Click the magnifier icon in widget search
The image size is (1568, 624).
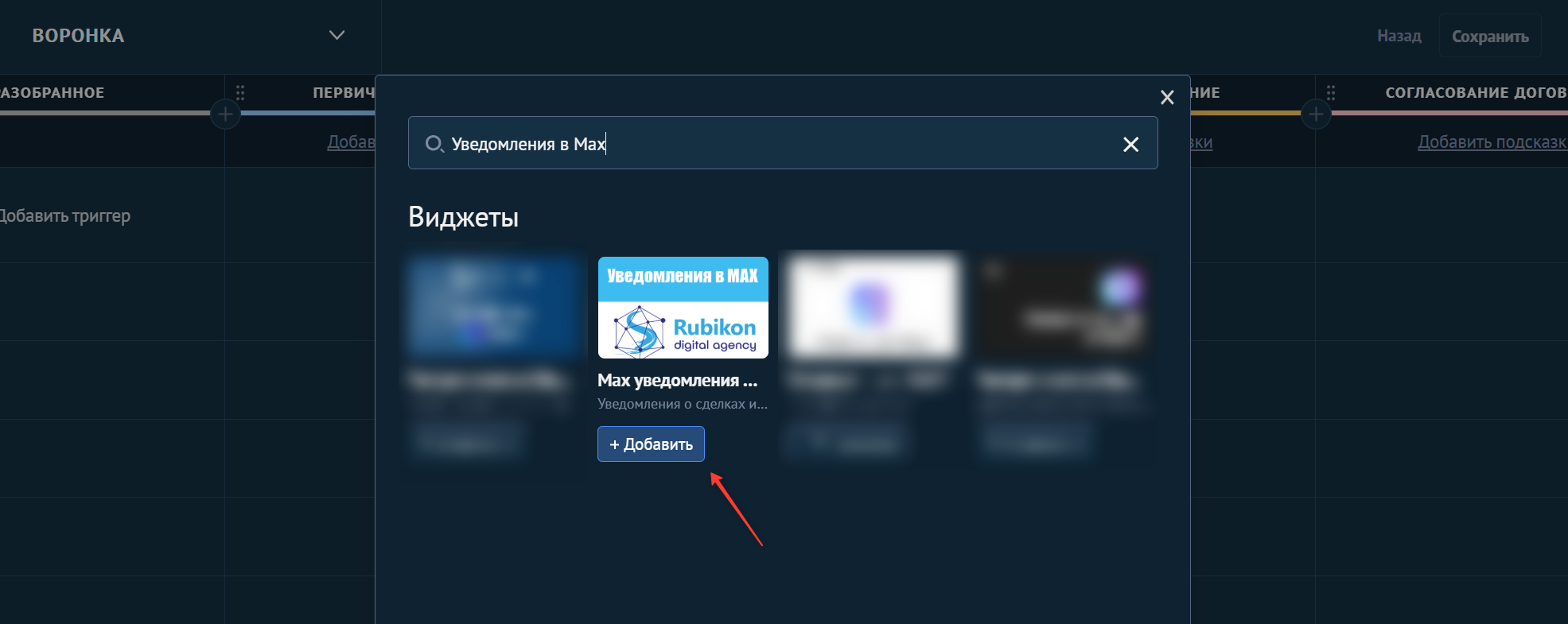pyautogui.click(x=434, y=144)
